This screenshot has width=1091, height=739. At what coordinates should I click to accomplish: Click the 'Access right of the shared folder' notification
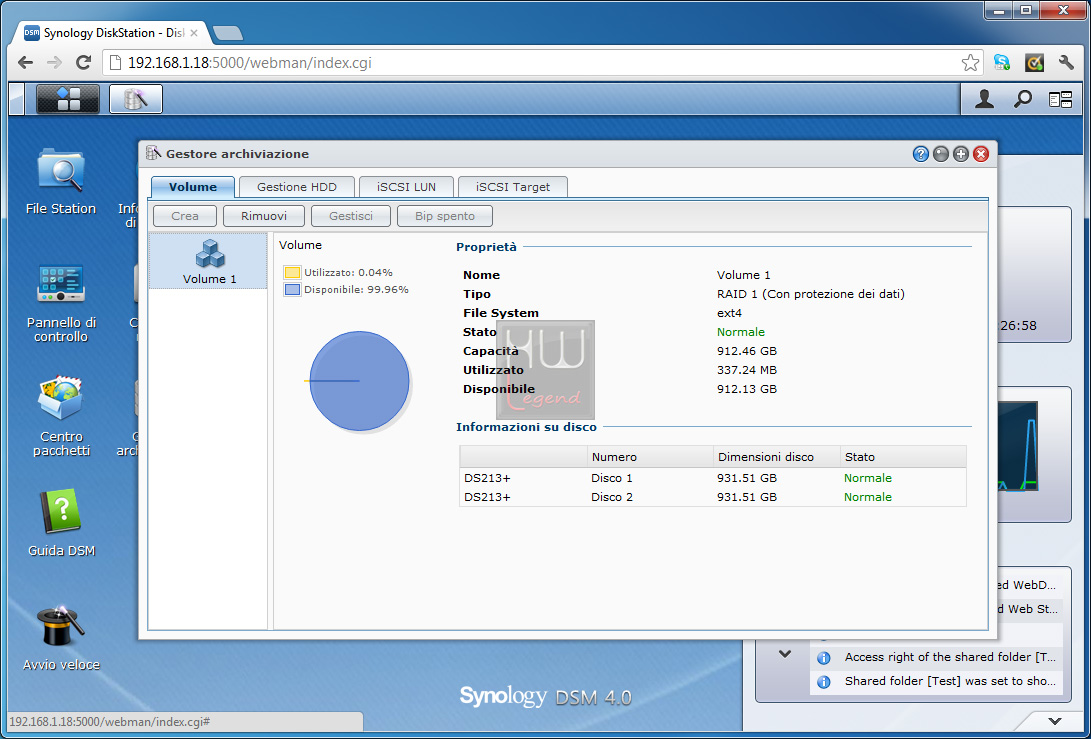tap(937, 657)
